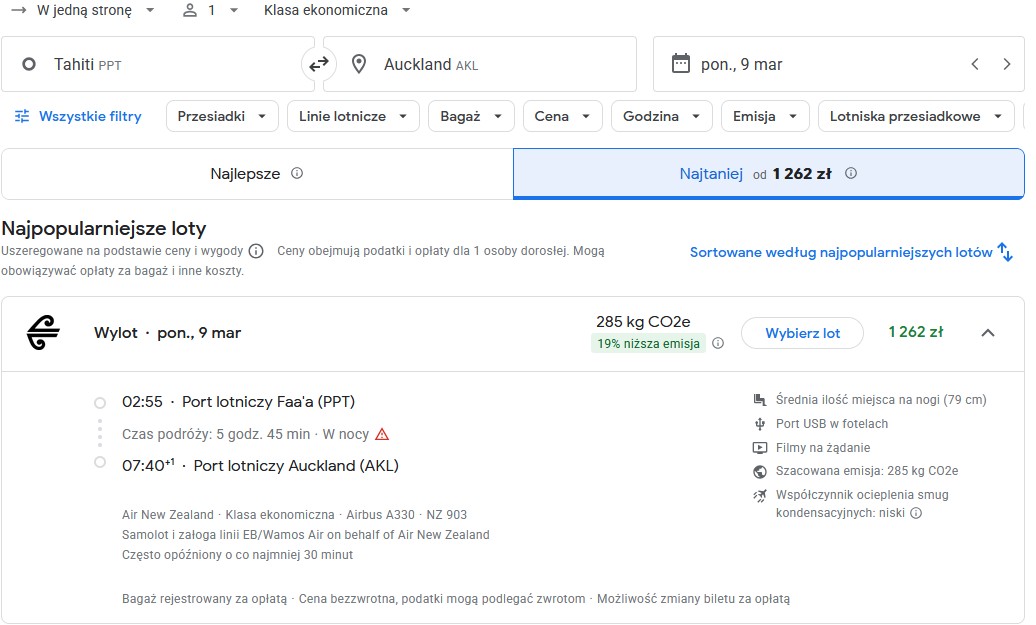The height and width of the screenshot is (625, 1036).
Task: Edit the origin field Tahiti PPT
Action: (x=157, y=64)
